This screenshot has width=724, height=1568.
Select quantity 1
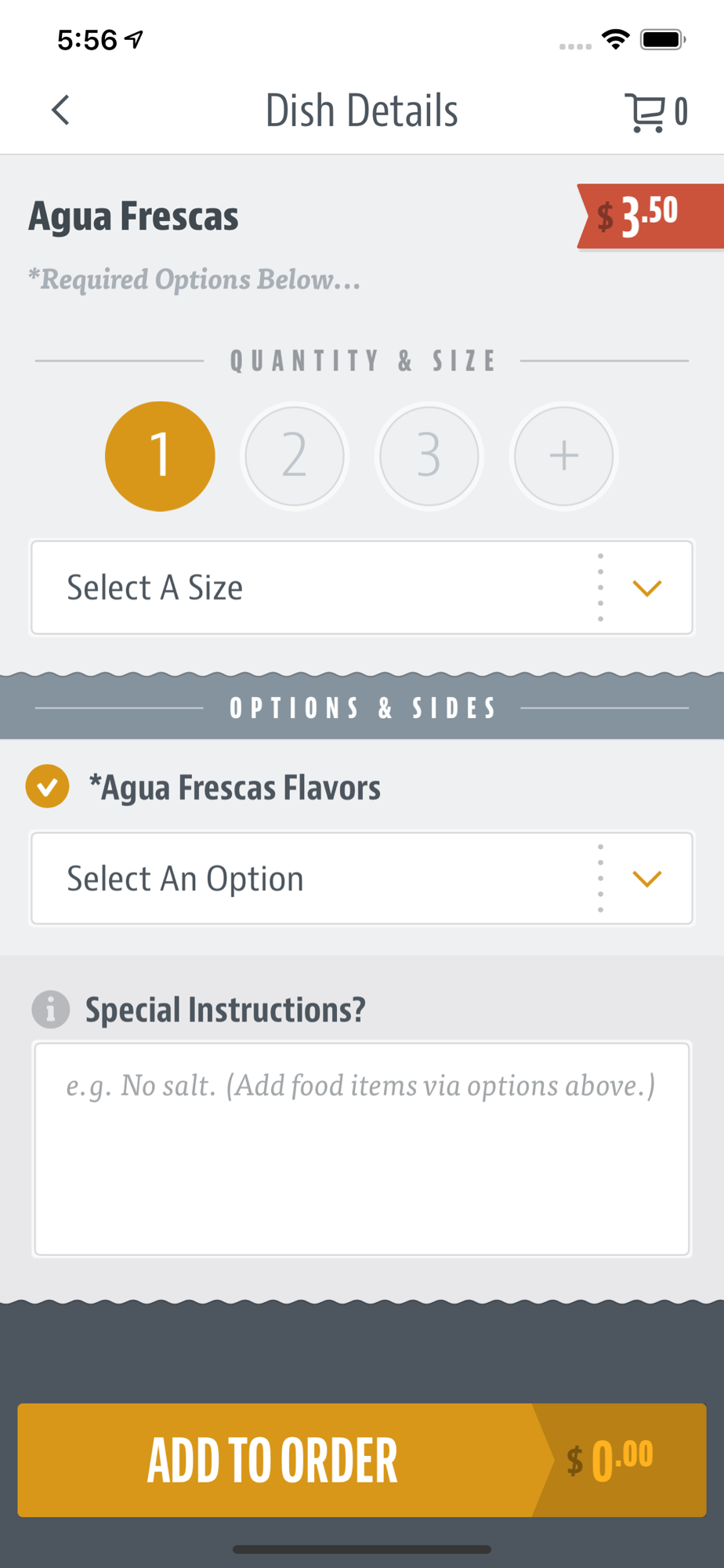point(160,456)
